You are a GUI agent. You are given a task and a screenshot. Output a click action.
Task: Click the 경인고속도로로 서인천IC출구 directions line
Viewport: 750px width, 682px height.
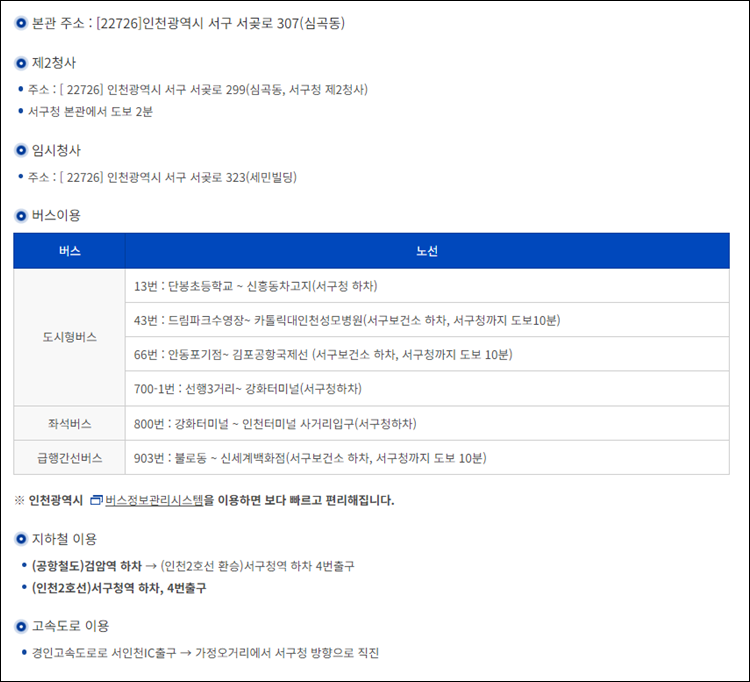205,653
